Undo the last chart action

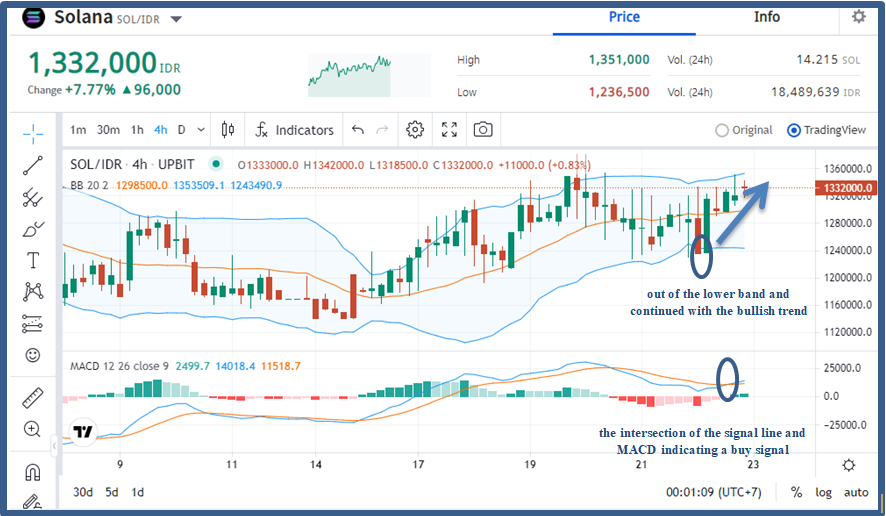[358, 130]
